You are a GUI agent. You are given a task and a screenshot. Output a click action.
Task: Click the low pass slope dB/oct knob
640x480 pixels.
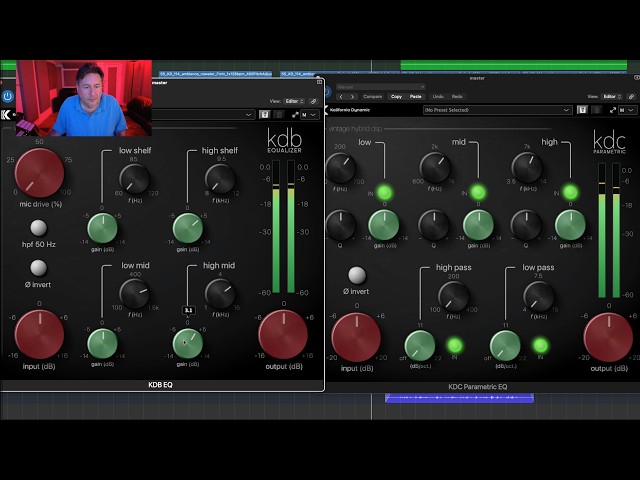pyautogui.click(x=505, y=346)
